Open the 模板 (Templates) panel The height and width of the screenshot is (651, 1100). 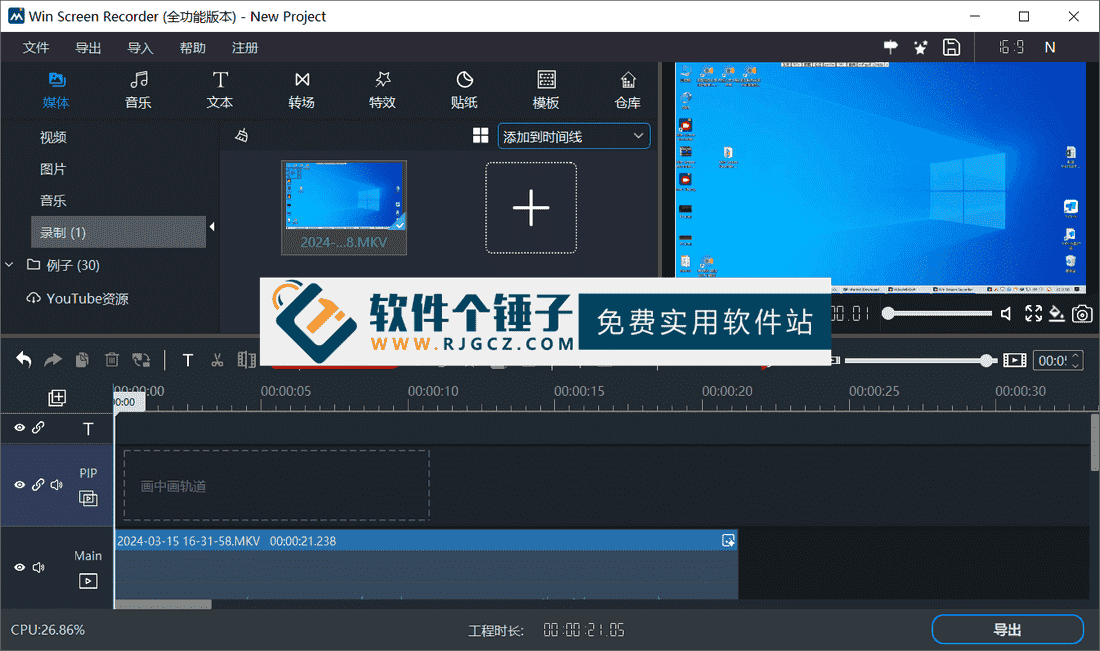pos(546,90)
